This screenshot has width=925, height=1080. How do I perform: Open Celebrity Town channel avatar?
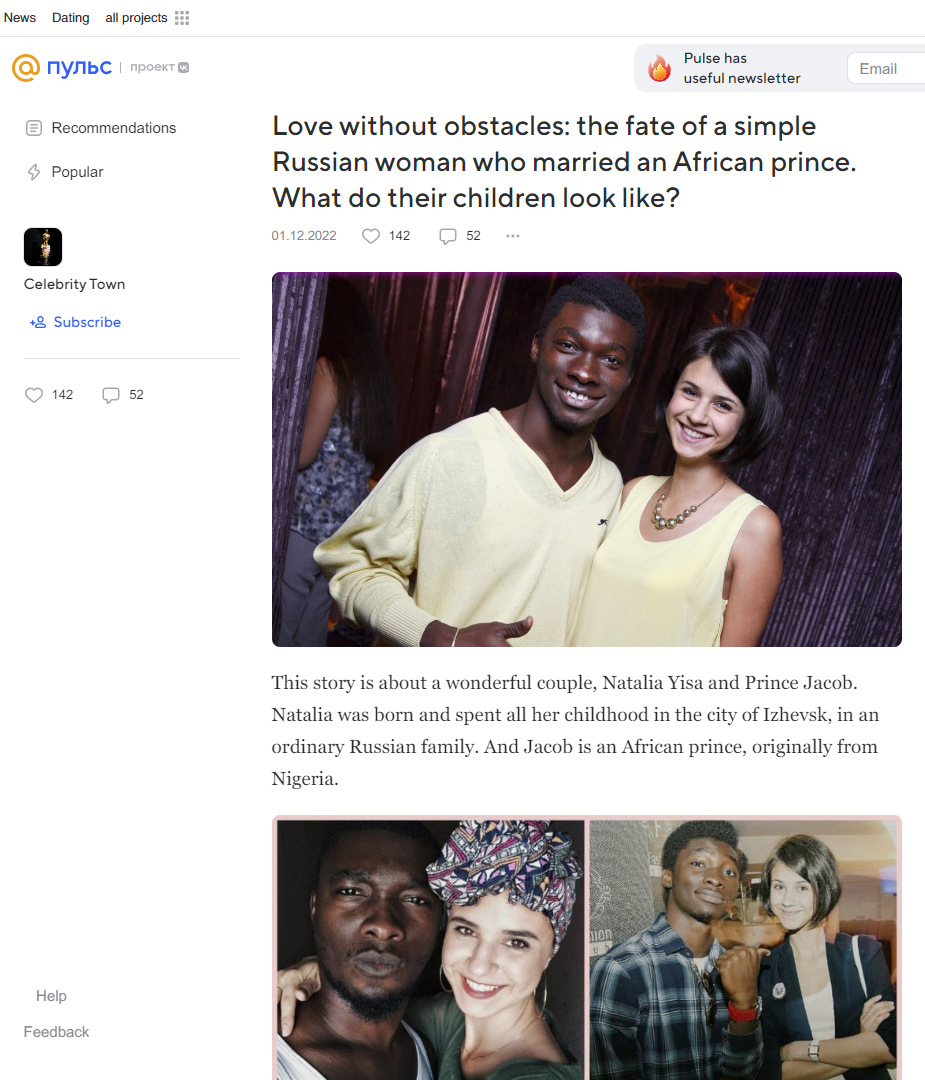[x=43, y=247]
